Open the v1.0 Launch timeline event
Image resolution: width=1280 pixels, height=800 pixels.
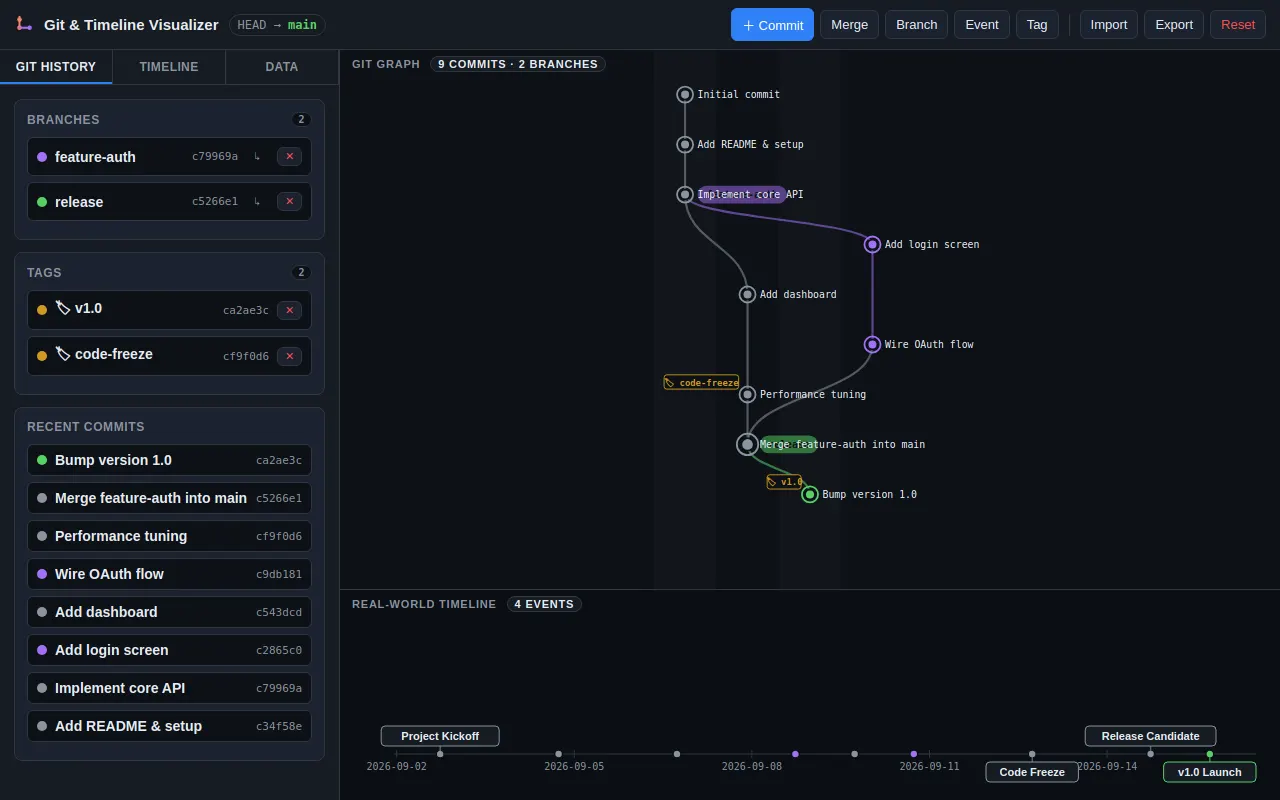tap(1209, 772)
